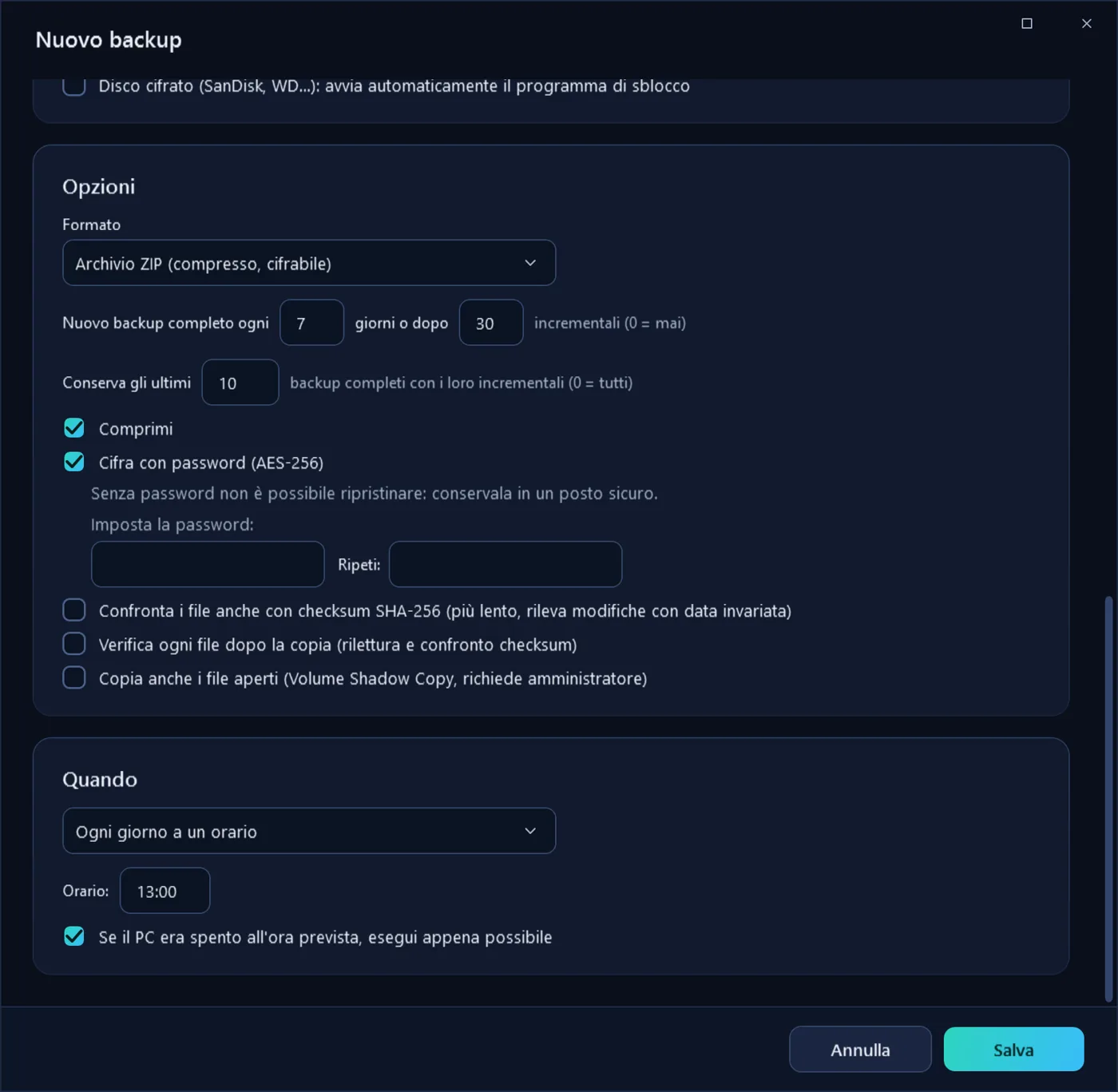Click the Quando section heading
Screen dimensions: 1118x1092
coord(100,780)
